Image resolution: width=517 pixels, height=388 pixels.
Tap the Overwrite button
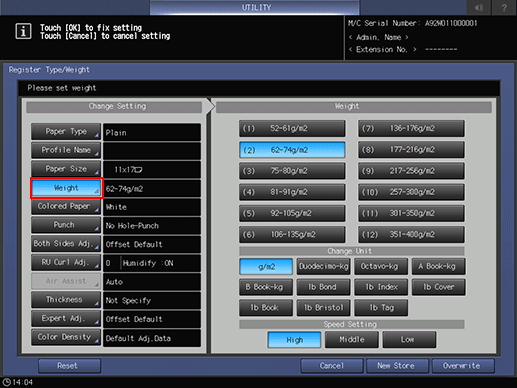coord(463,366)
